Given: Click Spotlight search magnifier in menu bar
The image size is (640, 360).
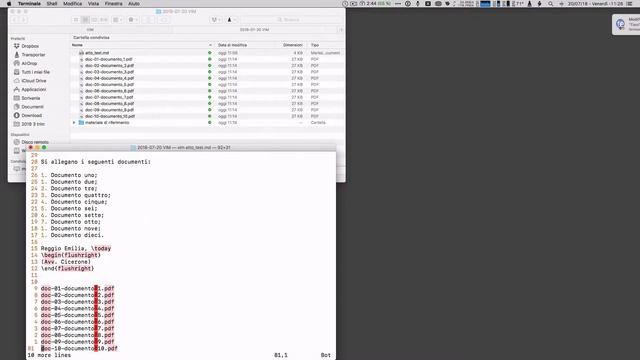Looking at the screenshot, I should coord(551,4).
